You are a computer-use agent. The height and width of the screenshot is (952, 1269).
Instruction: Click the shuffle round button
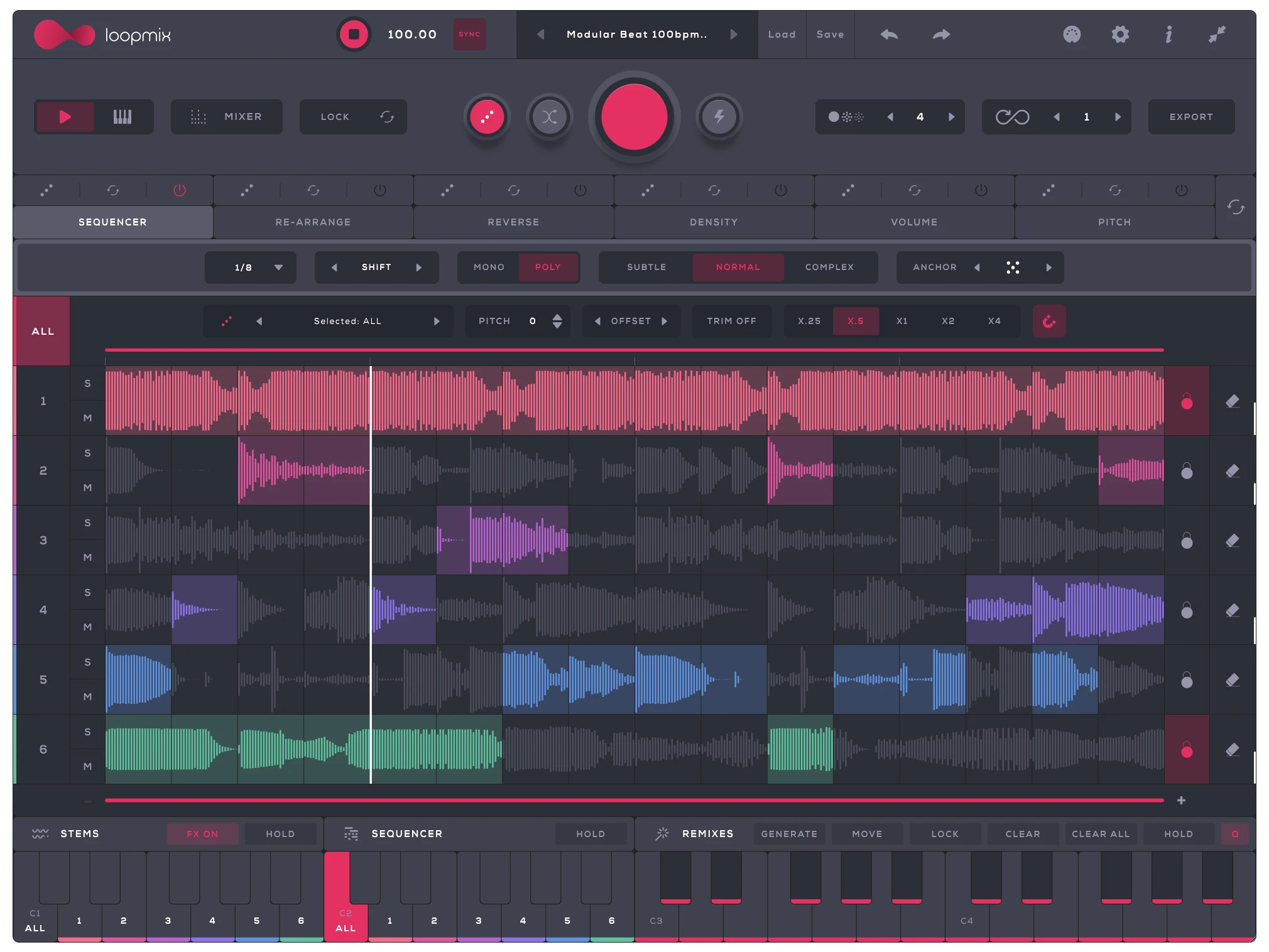[549, 117]
